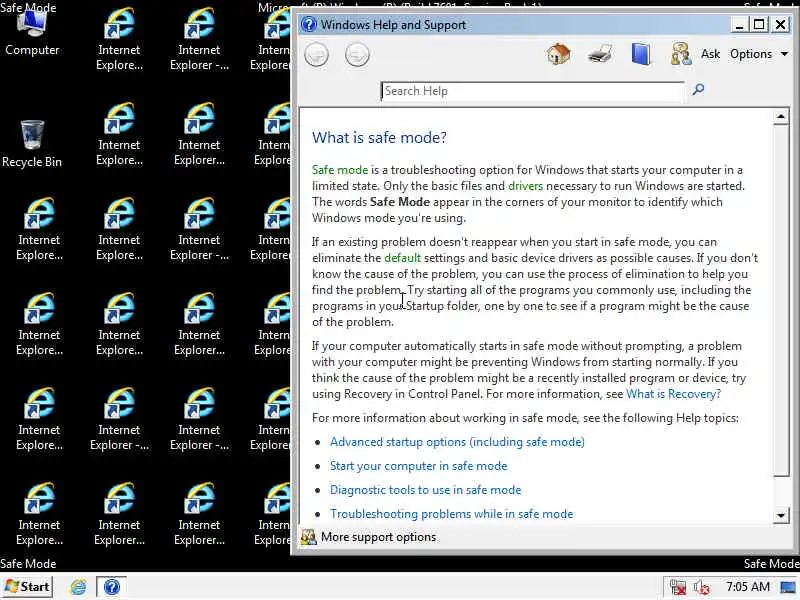The image size is (800, 600).
Task: Select Internet Explorer shortcut immediately right of Computer
Action: click(119, 39)
